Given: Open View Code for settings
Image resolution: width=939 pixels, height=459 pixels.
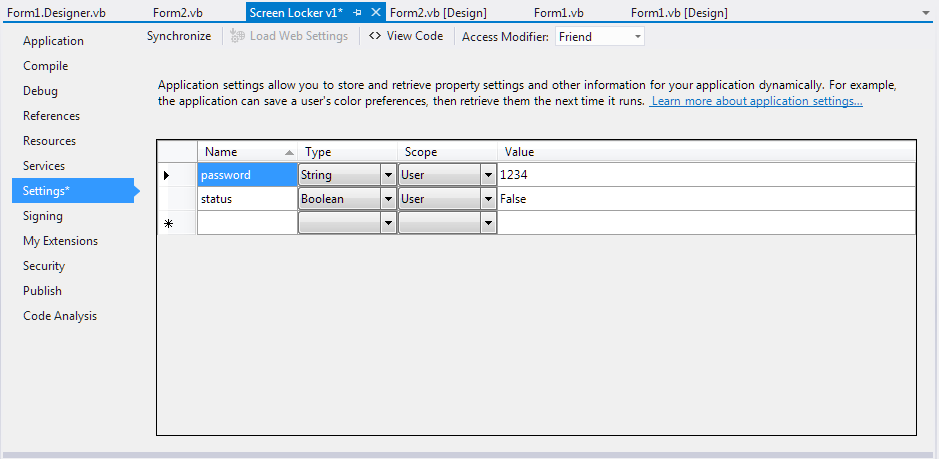Looking at the screenshot, I should (406, 36).
